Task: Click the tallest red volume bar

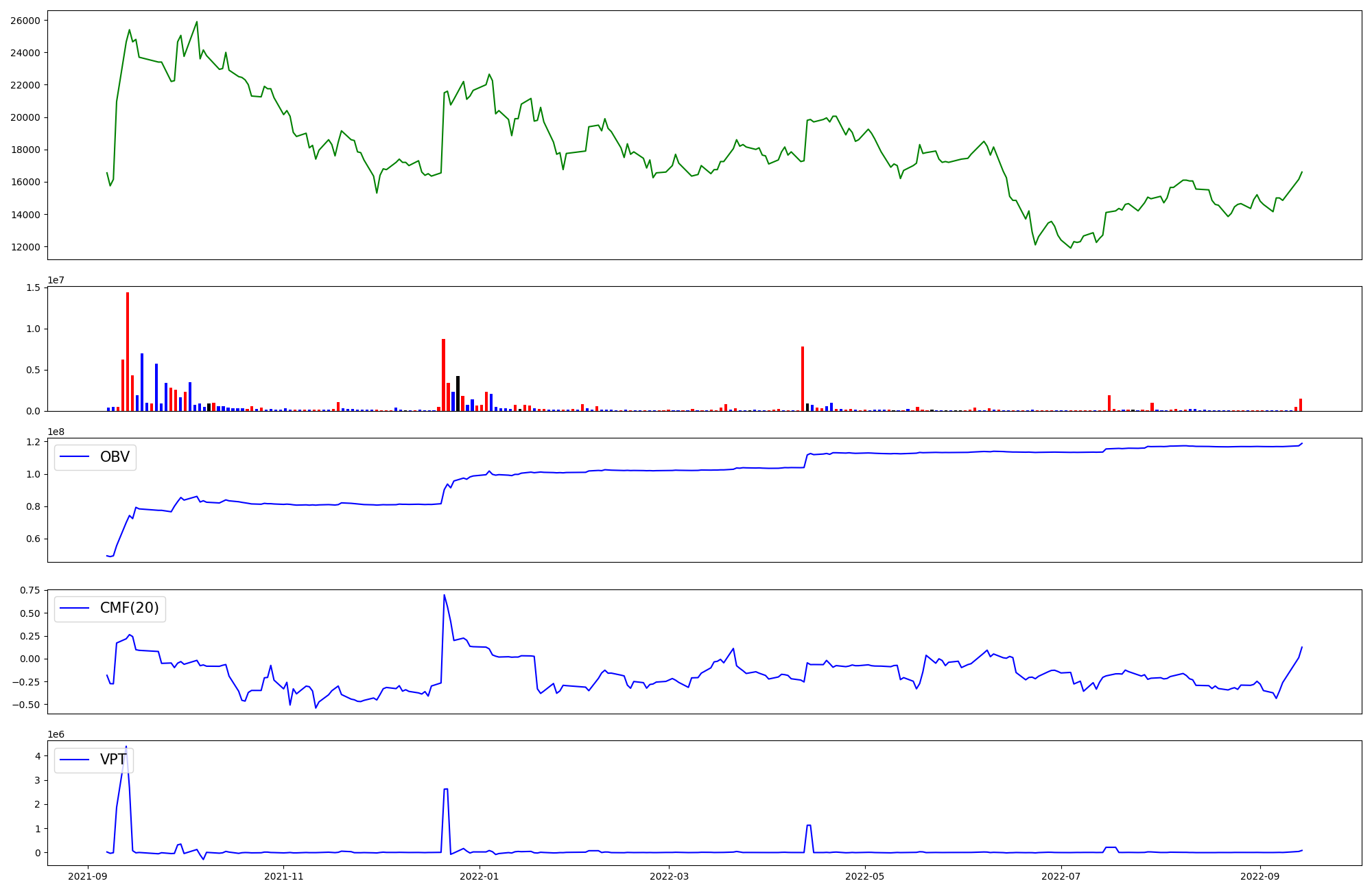Action: coord(128,351)
